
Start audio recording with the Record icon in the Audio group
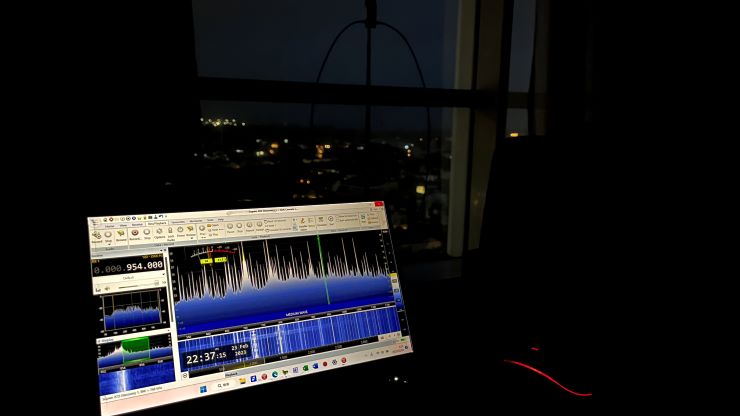pyautogui.click(x=96, y=236)
